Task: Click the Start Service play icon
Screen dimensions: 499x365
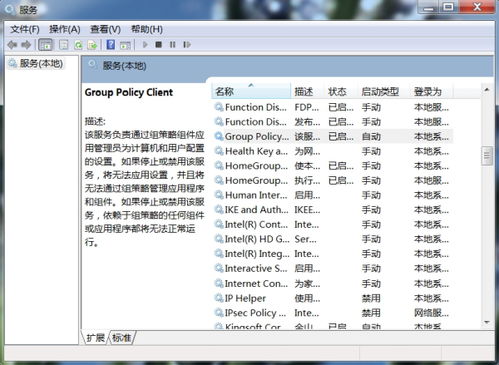Action: point(145,44)
